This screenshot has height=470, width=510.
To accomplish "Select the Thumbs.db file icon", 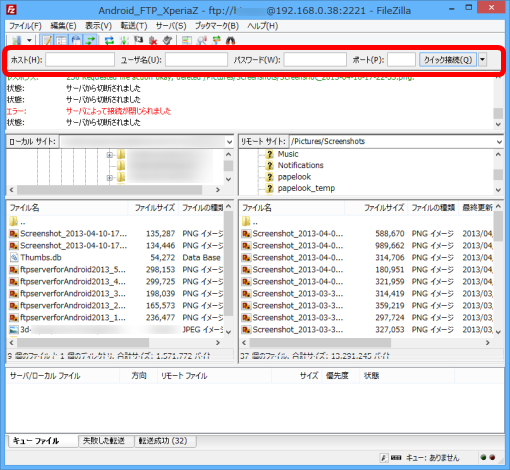I will [14, 258].
